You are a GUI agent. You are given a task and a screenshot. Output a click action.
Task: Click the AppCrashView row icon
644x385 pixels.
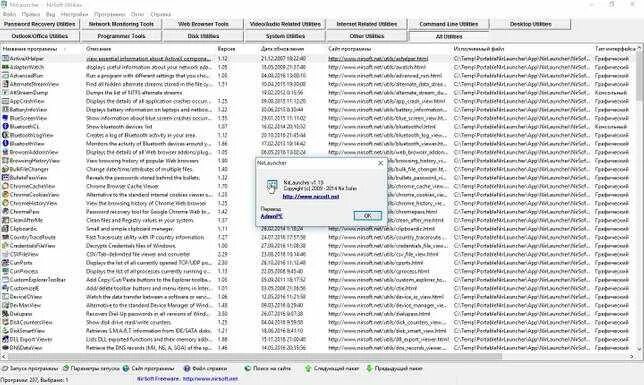[x=5, y=101]
